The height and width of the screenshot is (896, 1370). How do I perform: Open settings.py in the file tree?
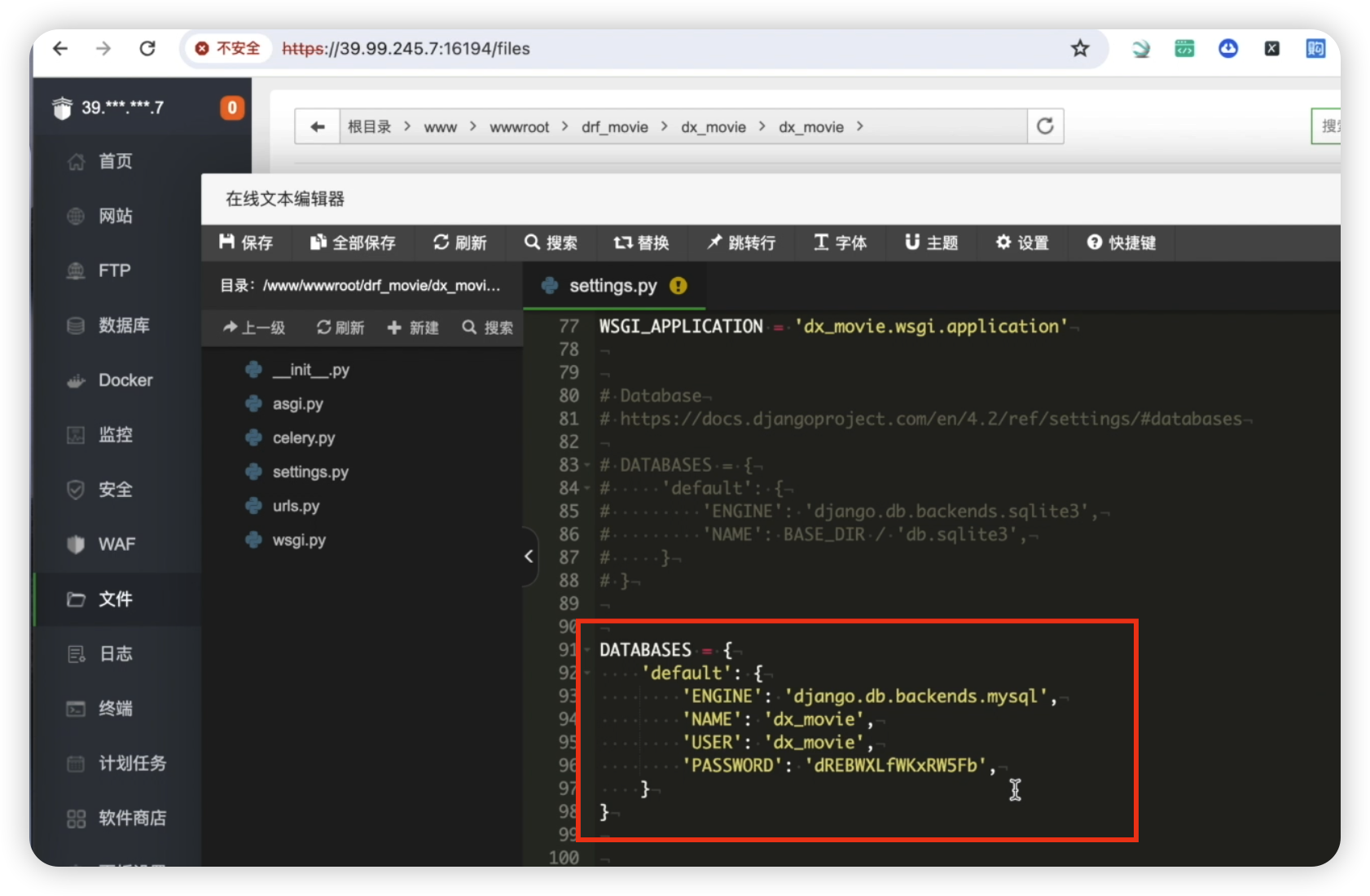(310, 472)
